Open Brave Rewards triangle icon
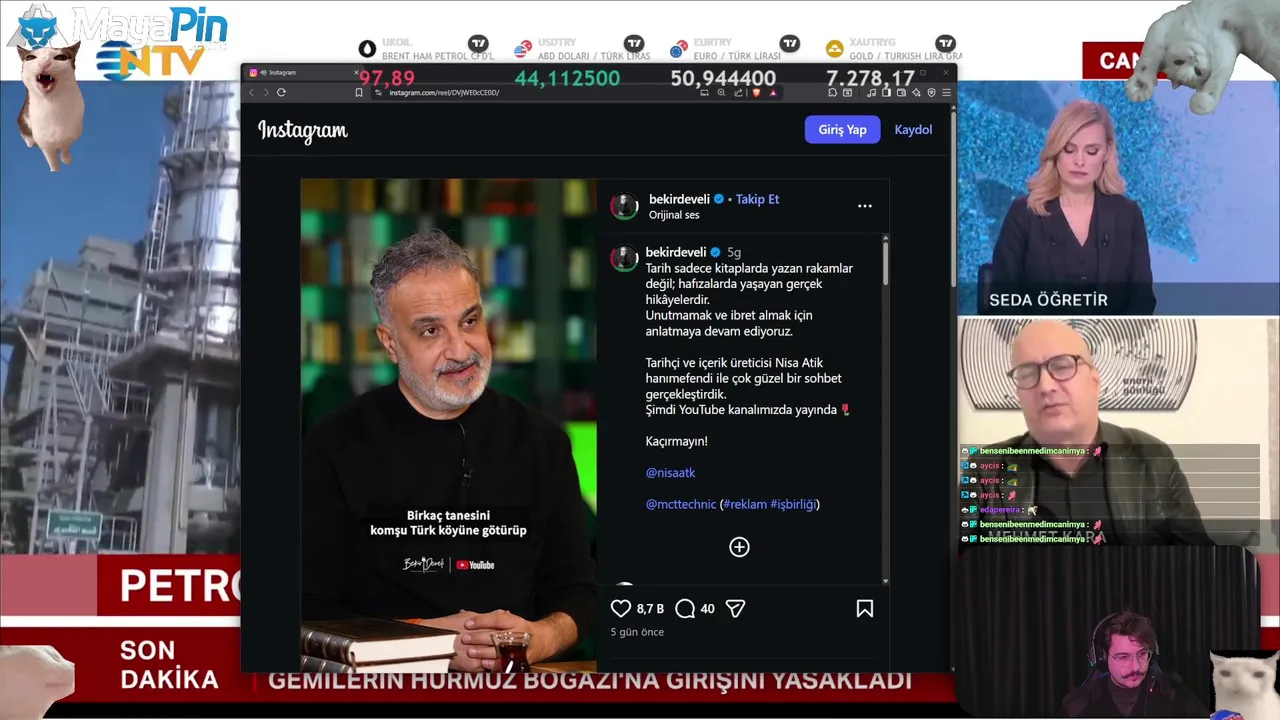Viewport: 1280px width, 720px height. [773, 92]
